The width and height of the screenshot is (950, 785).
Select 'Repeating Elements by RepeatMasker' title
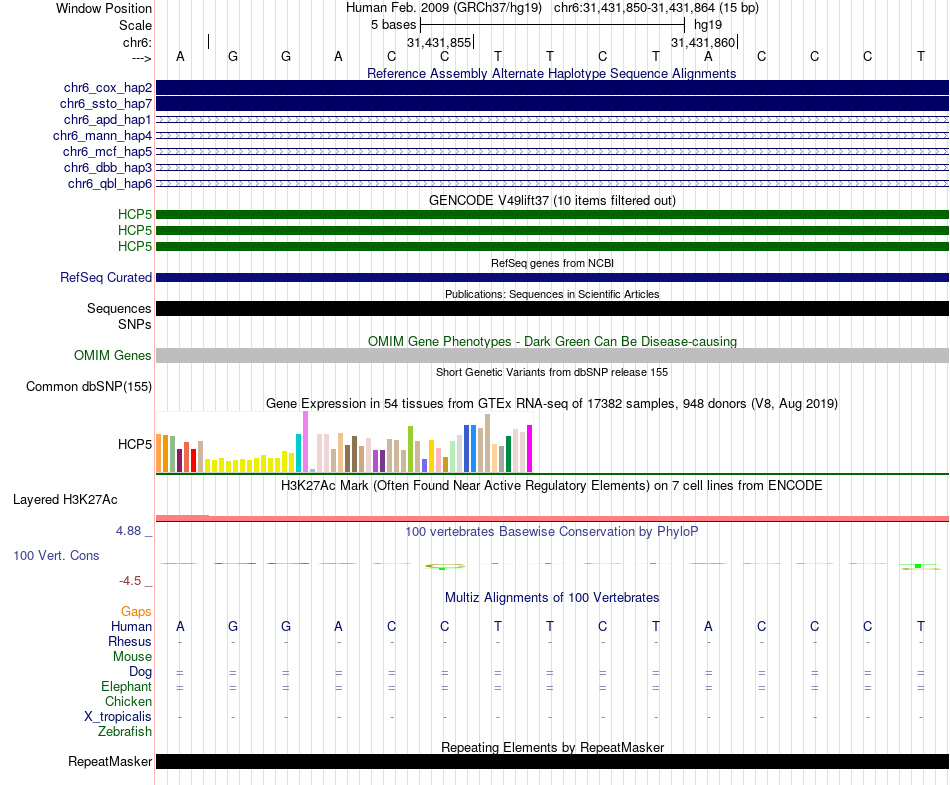[552, 747]
